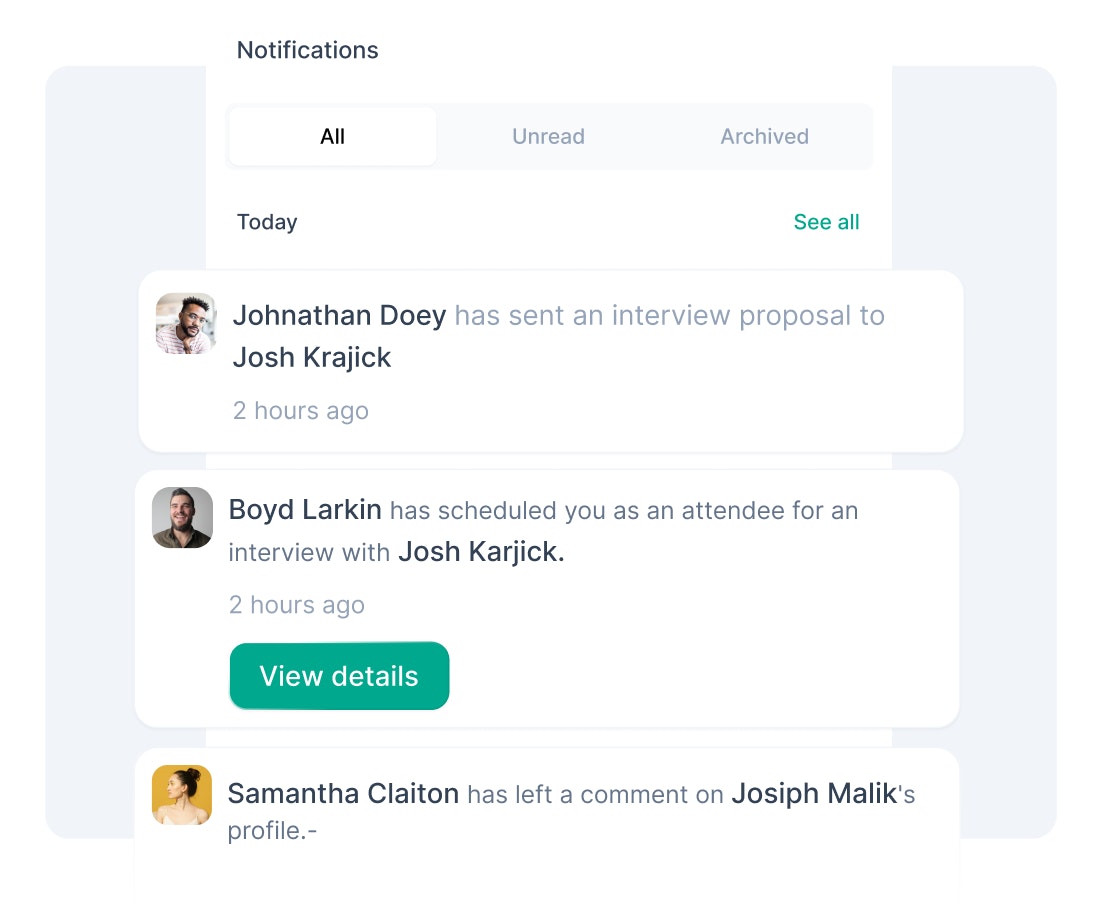This screenshot has width=1098, height=917.
Task: Select Boyd Larkin's avatar picture
Action: click(x=182, y=517)
